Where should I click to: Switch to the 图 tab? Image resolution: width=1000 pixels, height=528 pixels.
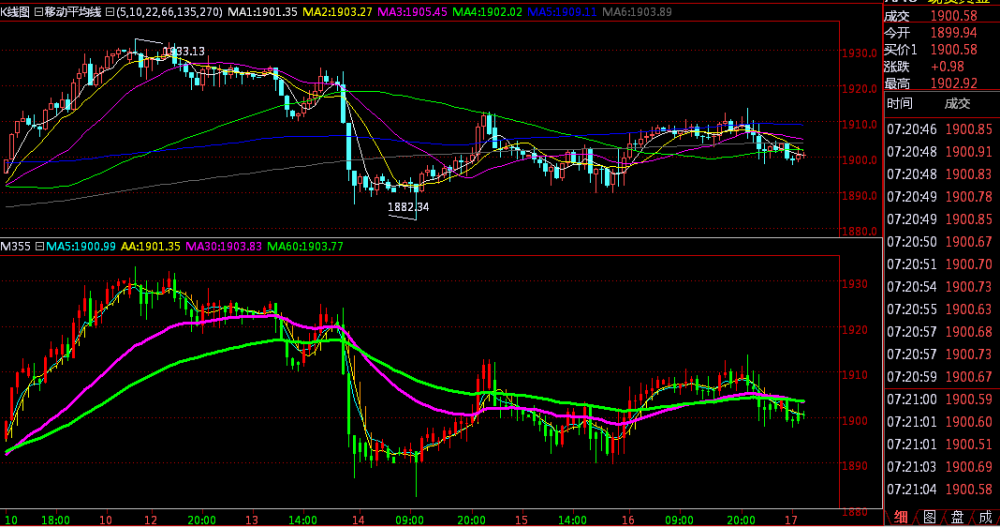[x=929, y=517]
